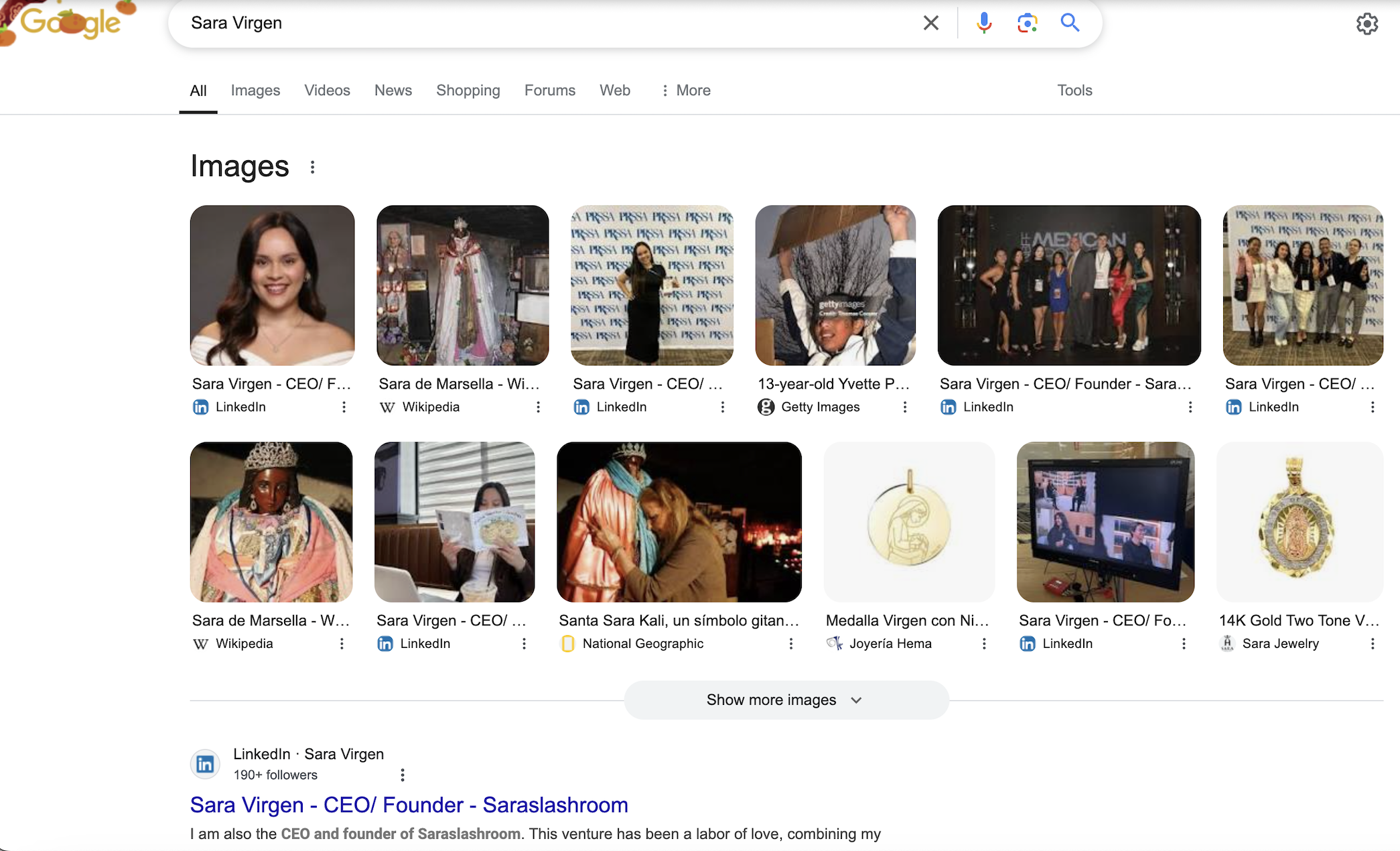Open Google Lens image search icon

pyautogui.click(x=1027, y=23)
